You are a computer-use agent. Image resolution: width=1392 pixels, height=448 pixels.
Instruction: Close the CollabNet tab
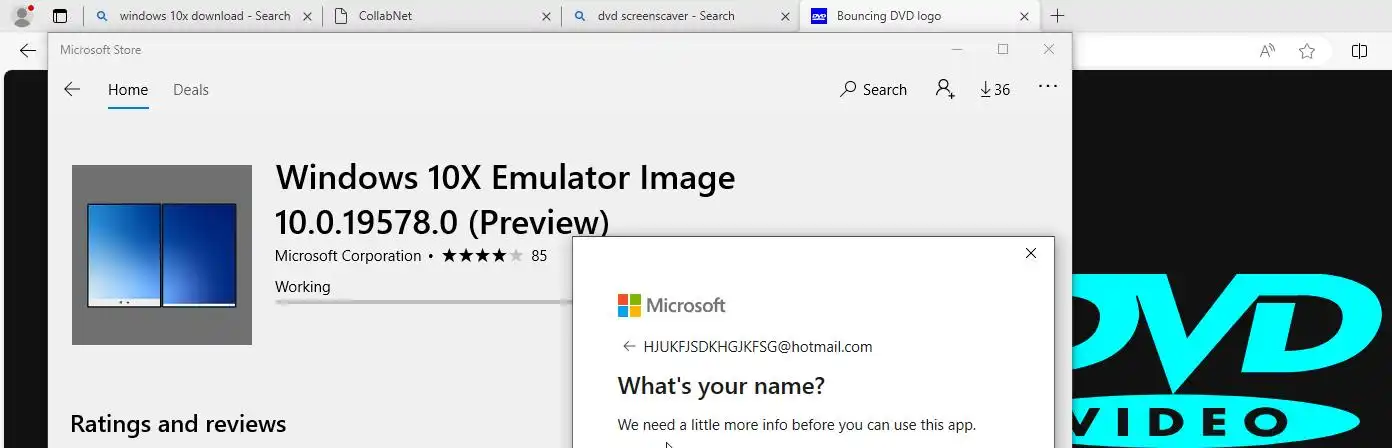(x=545, y=16)
